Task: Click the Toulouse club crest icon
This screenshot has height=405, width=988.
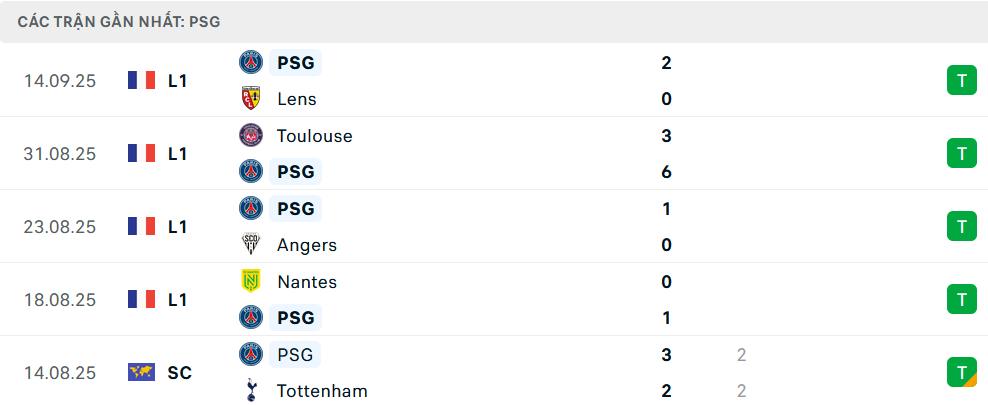Action: pyautogui.click(x=250, y=135)
